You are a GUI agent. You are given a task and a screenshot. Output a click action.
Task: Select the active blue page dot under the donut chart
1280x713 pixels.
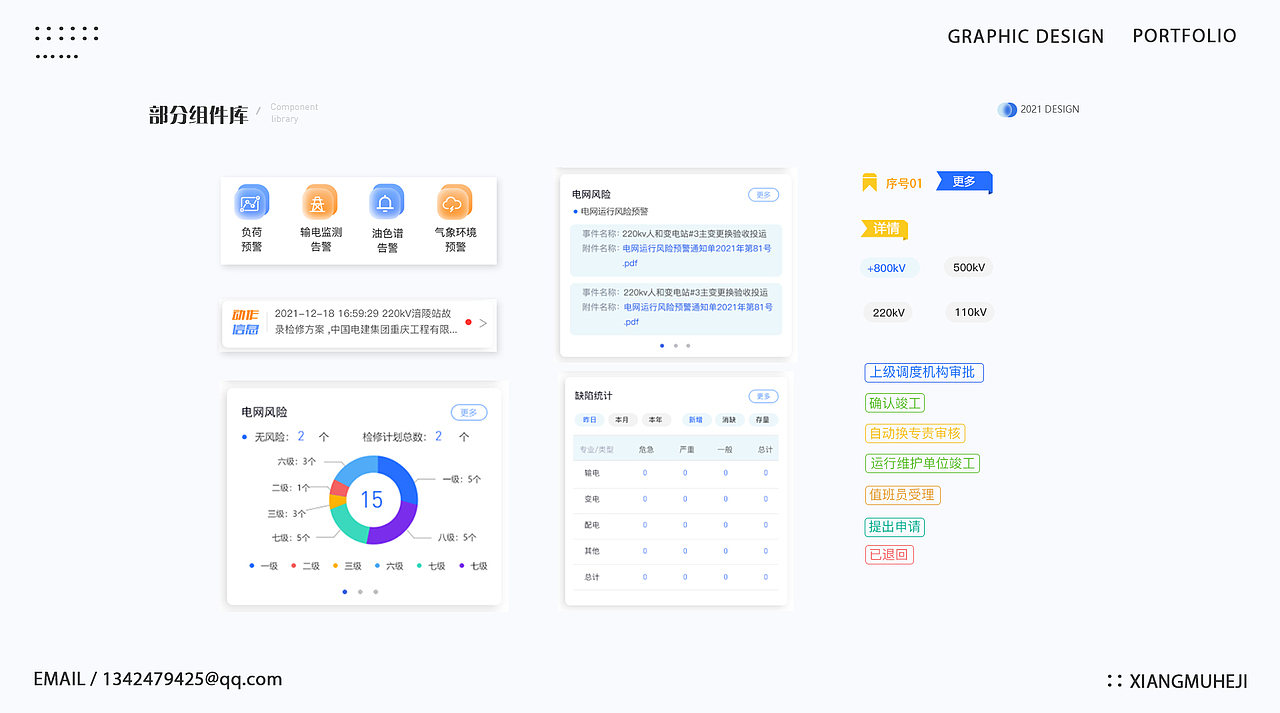click(x=345, y=592)
